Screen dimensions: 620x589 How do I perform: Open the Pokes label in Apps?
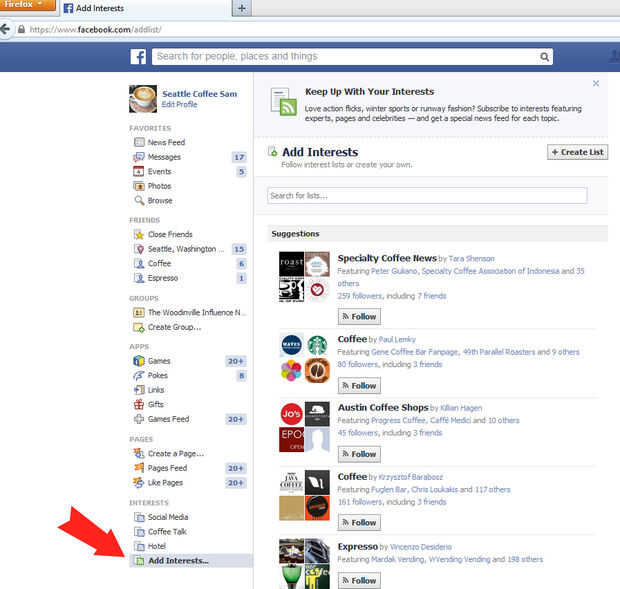(158, 376)
